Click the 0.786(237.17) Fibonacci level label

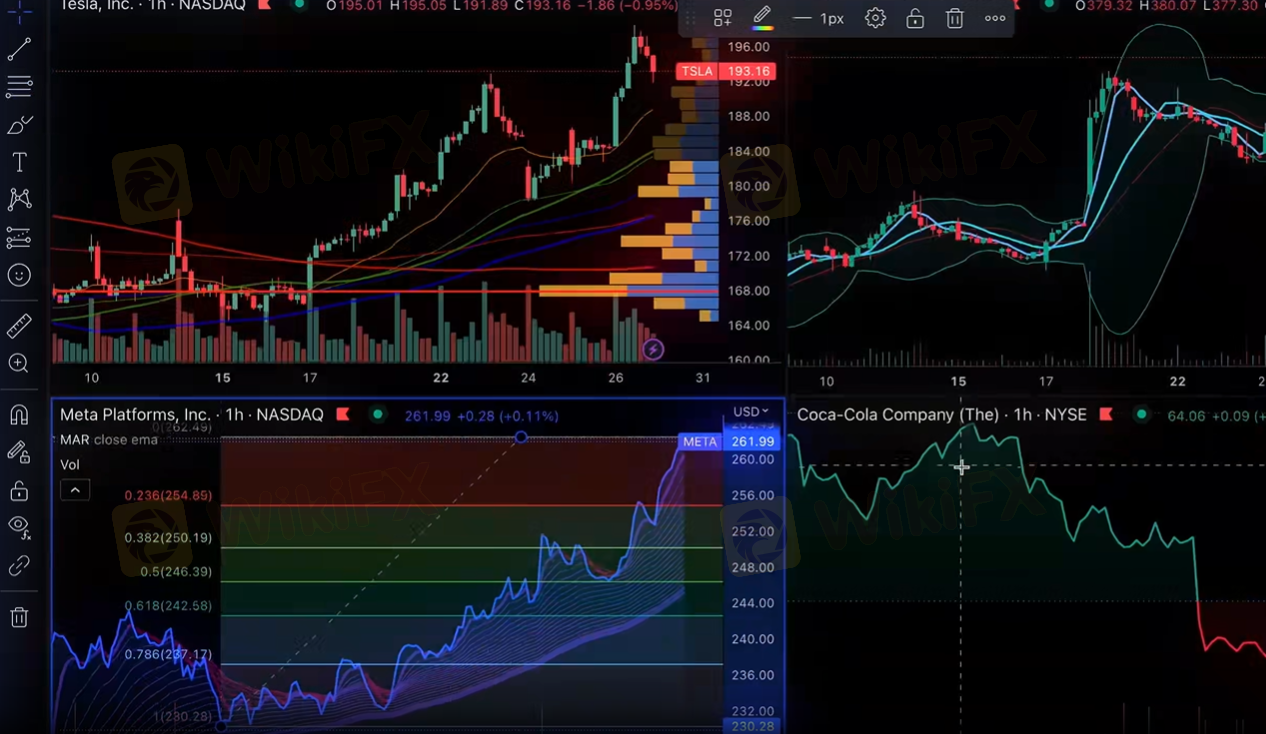[x=168, y=655]
